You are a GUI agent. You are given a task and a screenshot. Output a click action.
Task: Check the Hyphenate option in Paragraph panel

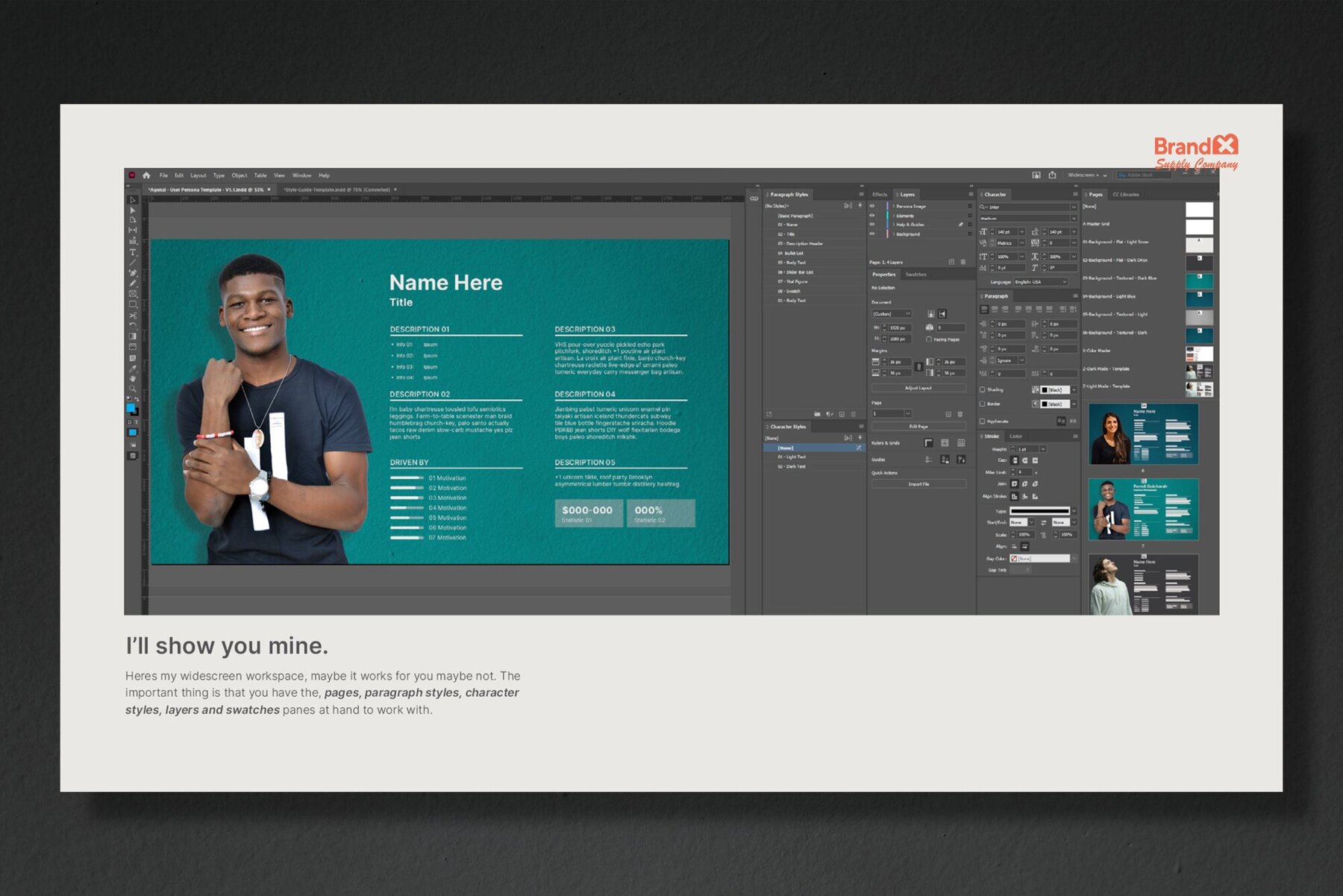tap(982, 421)
